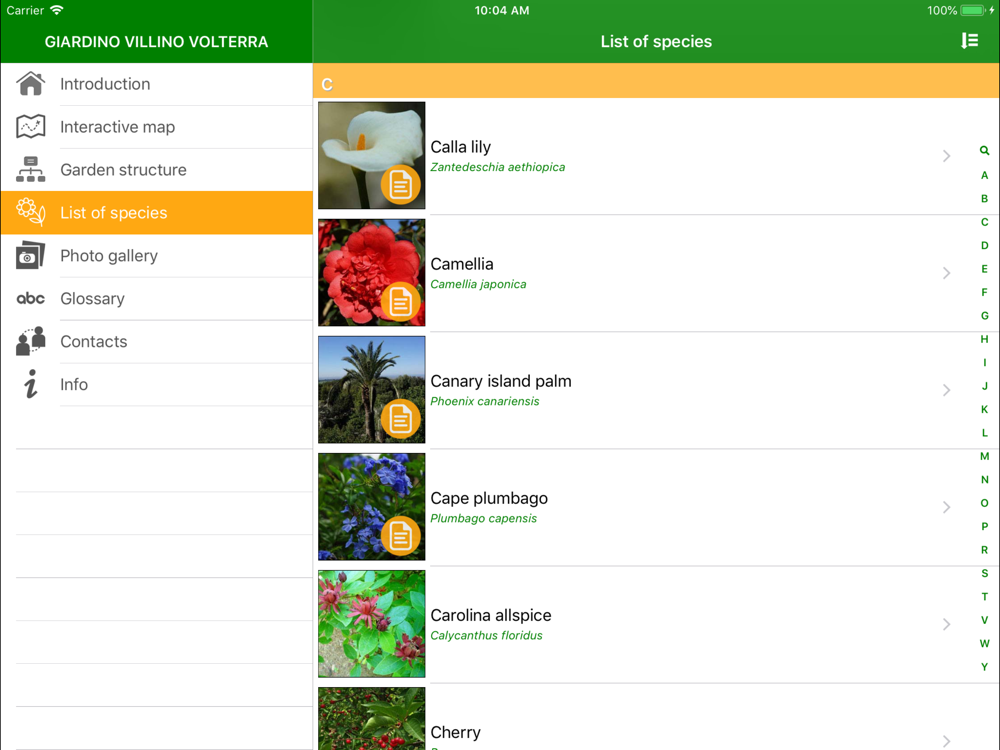Open the Calla lily flower thumbnail
Image resolution: width=1000 pixels, height=750 pixels.
click(x=372, y=155)
